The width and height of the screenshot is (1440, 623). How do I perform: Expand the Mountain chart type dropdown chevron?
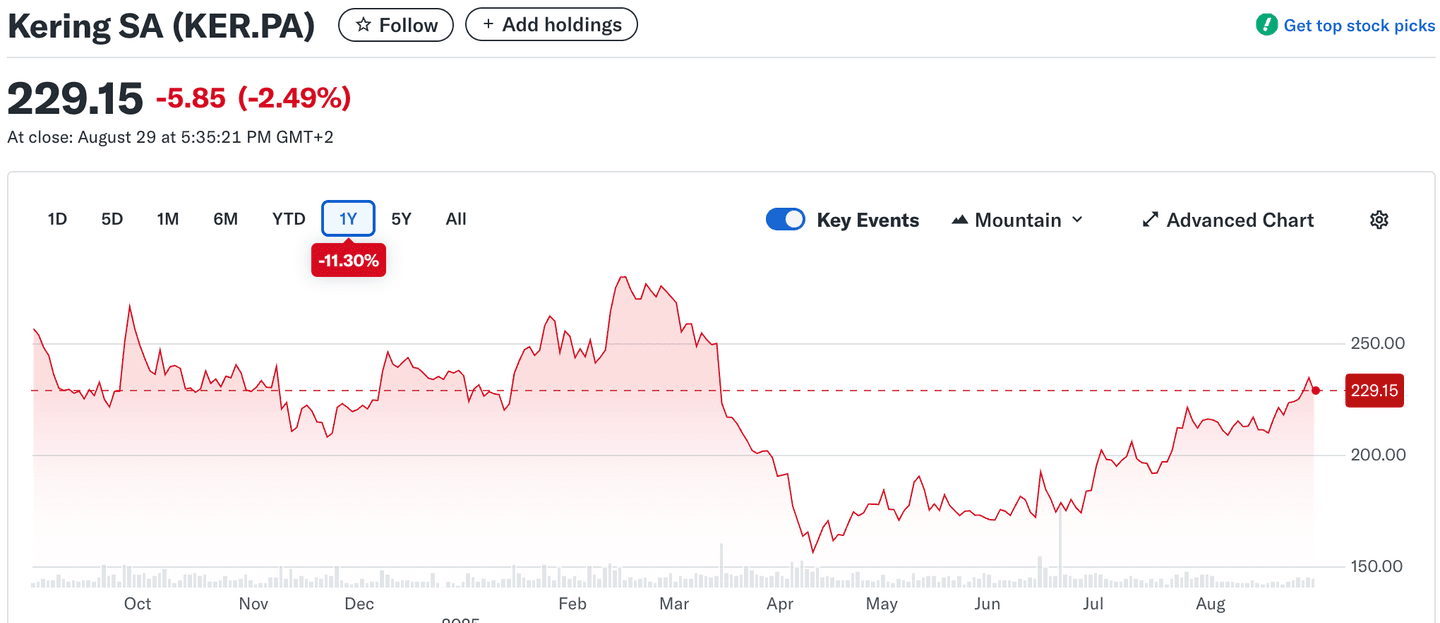(1077, 220)
